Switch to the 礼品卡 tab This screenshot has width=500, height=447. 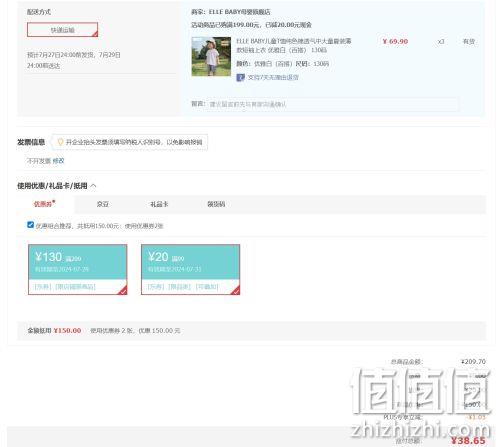point(159,204)
